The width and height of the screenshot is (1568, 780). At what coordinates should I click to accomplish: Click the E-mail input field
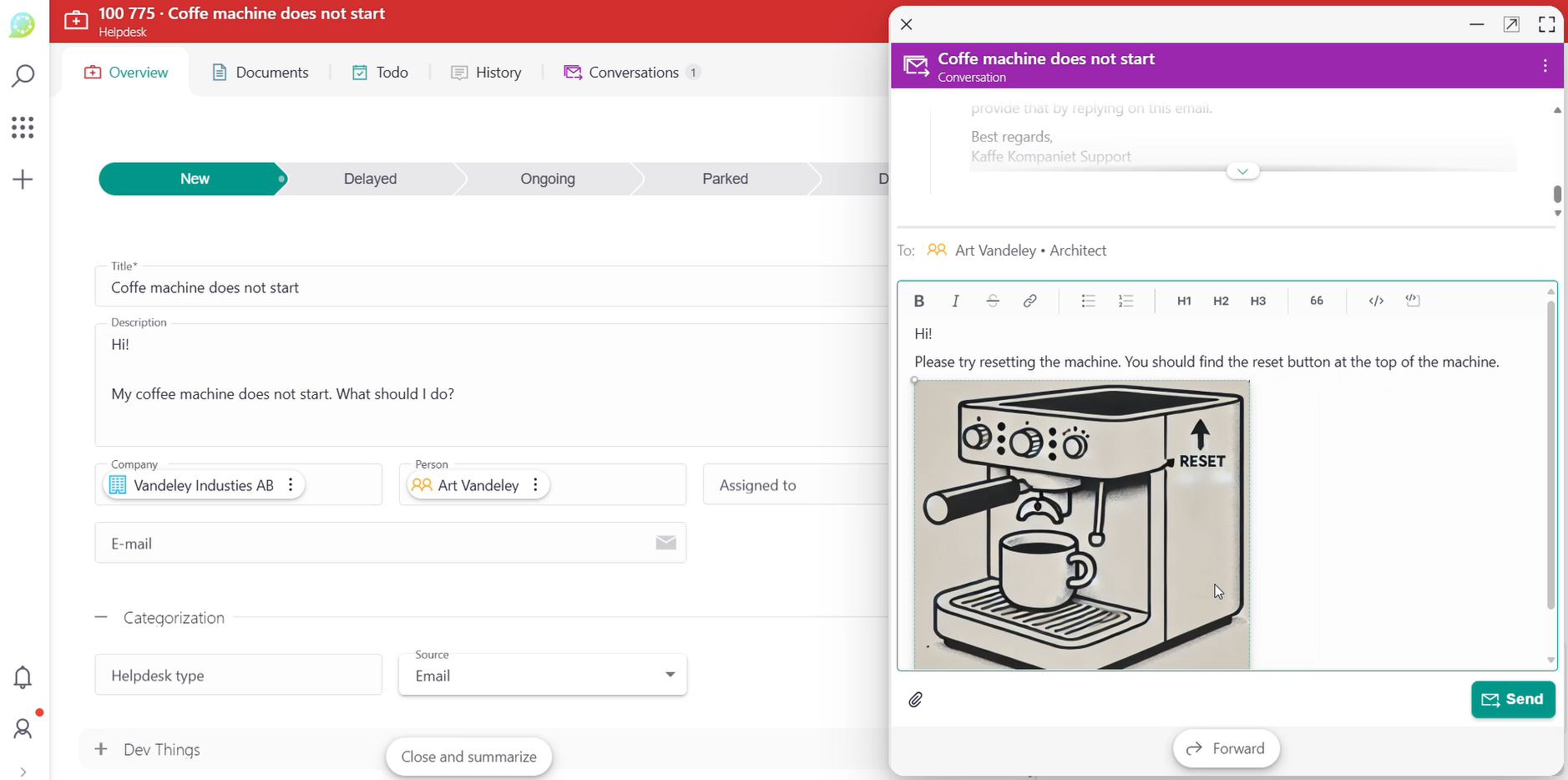point(391,544)
